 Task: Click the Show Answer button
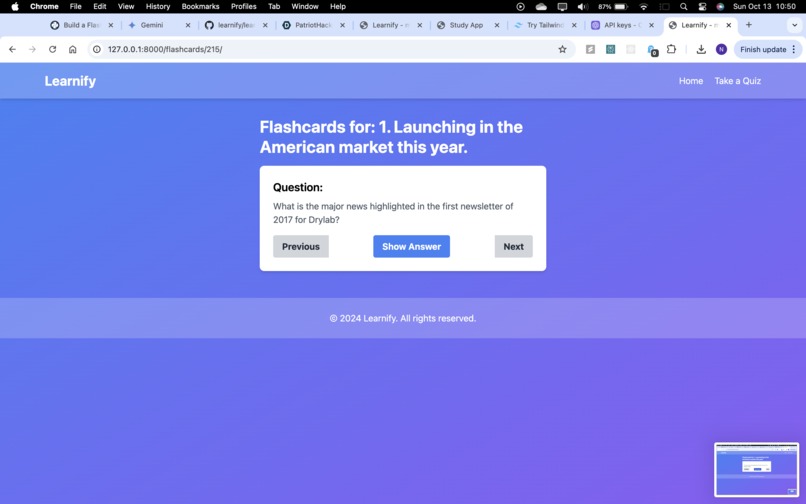411,246
